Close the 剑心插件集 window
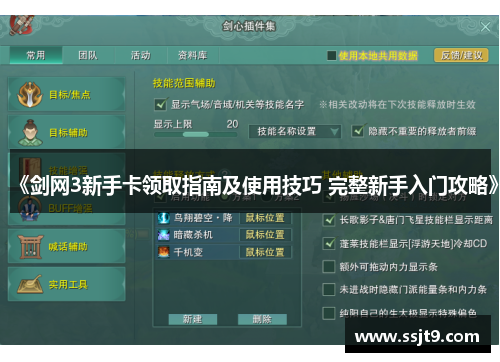 485,27
